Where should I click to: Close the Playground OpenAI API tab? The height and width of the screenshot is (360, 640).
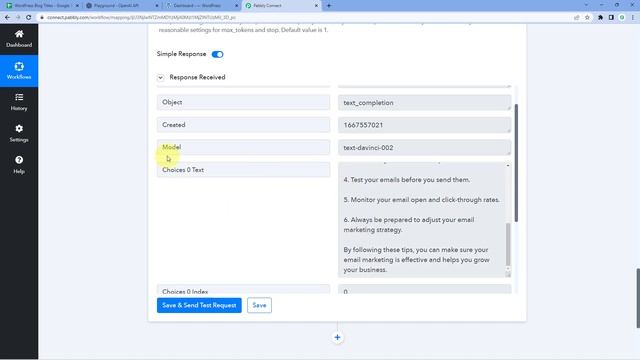click(157, 6)
